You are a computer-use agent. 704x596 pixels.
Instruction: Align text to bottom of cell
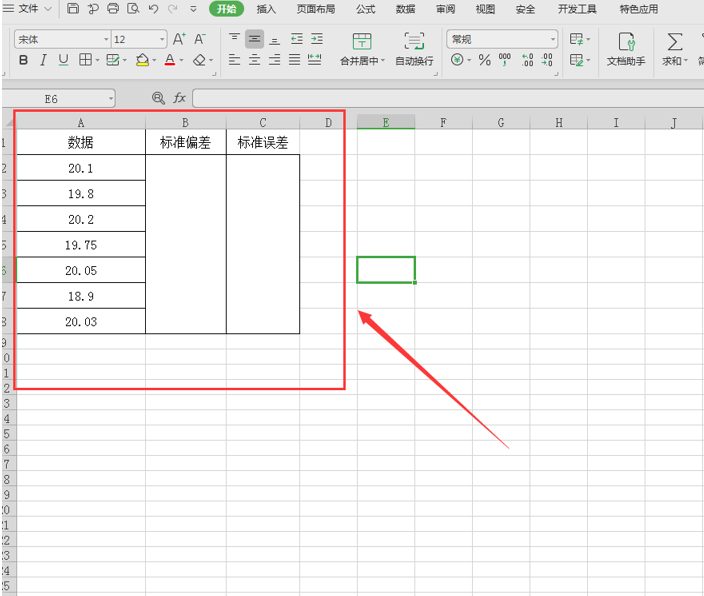point(274,40)
